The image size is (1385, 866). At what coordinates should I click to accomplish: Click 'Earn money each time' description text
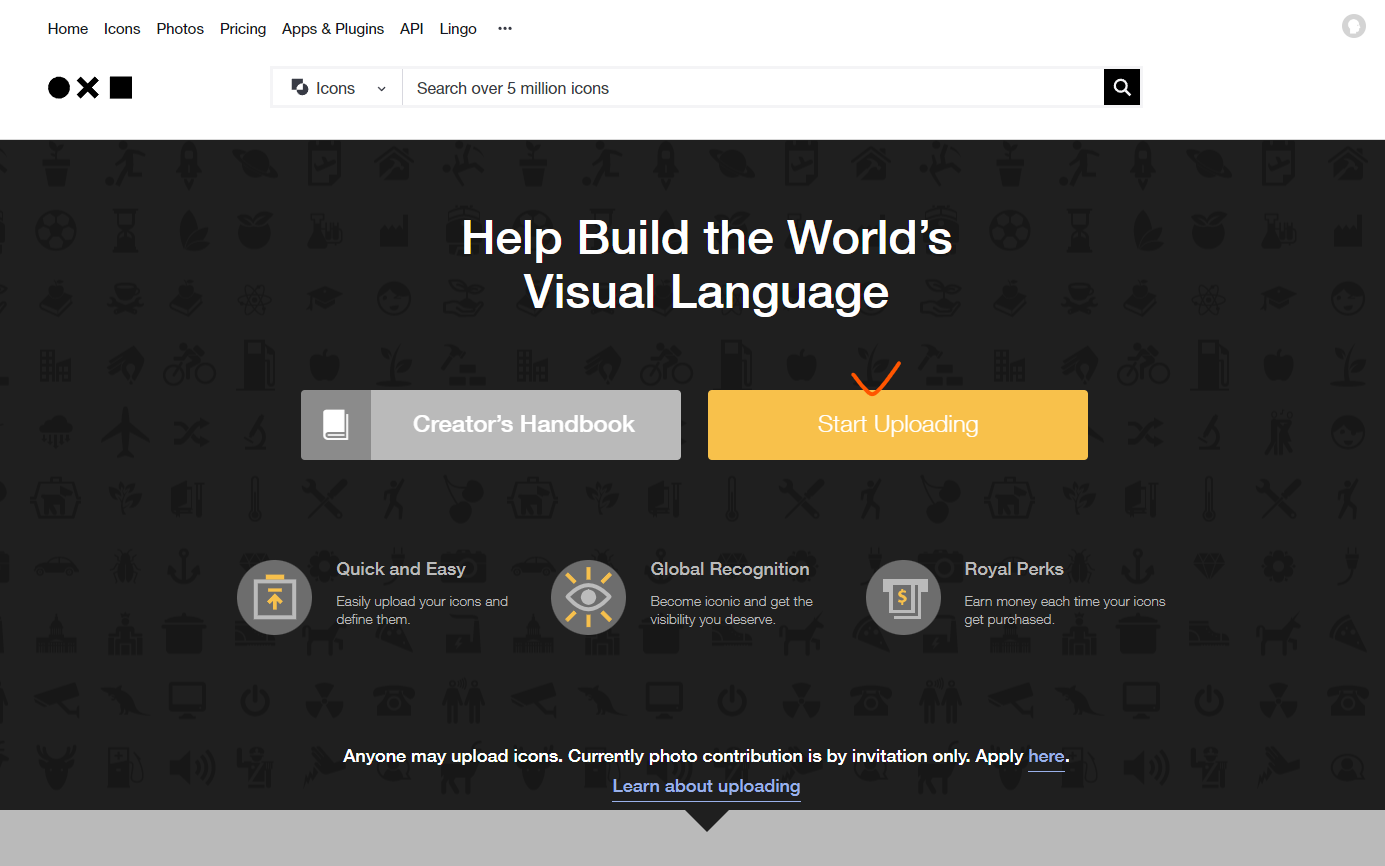click(x=1065, y=610)
